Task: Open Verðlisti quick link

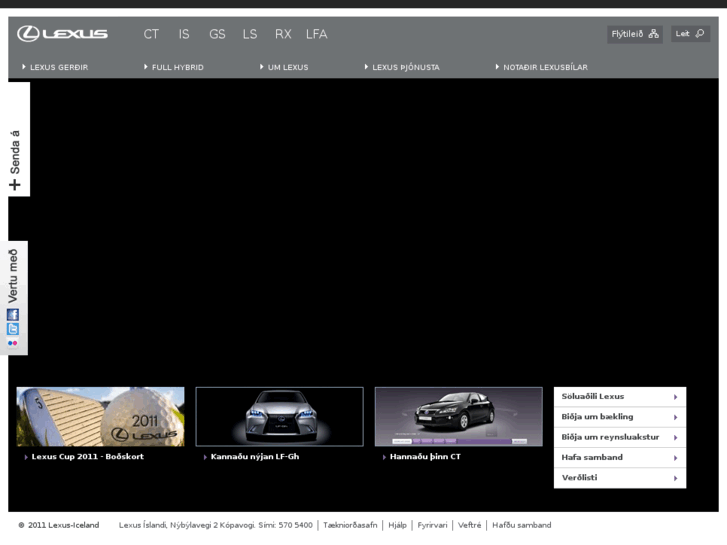Action: click(x=620, y=478)
